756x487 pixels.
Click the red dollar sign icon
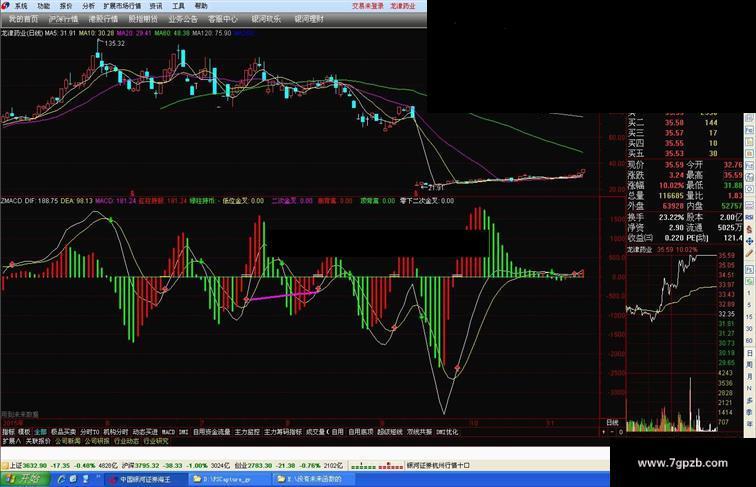pos(749,230)
